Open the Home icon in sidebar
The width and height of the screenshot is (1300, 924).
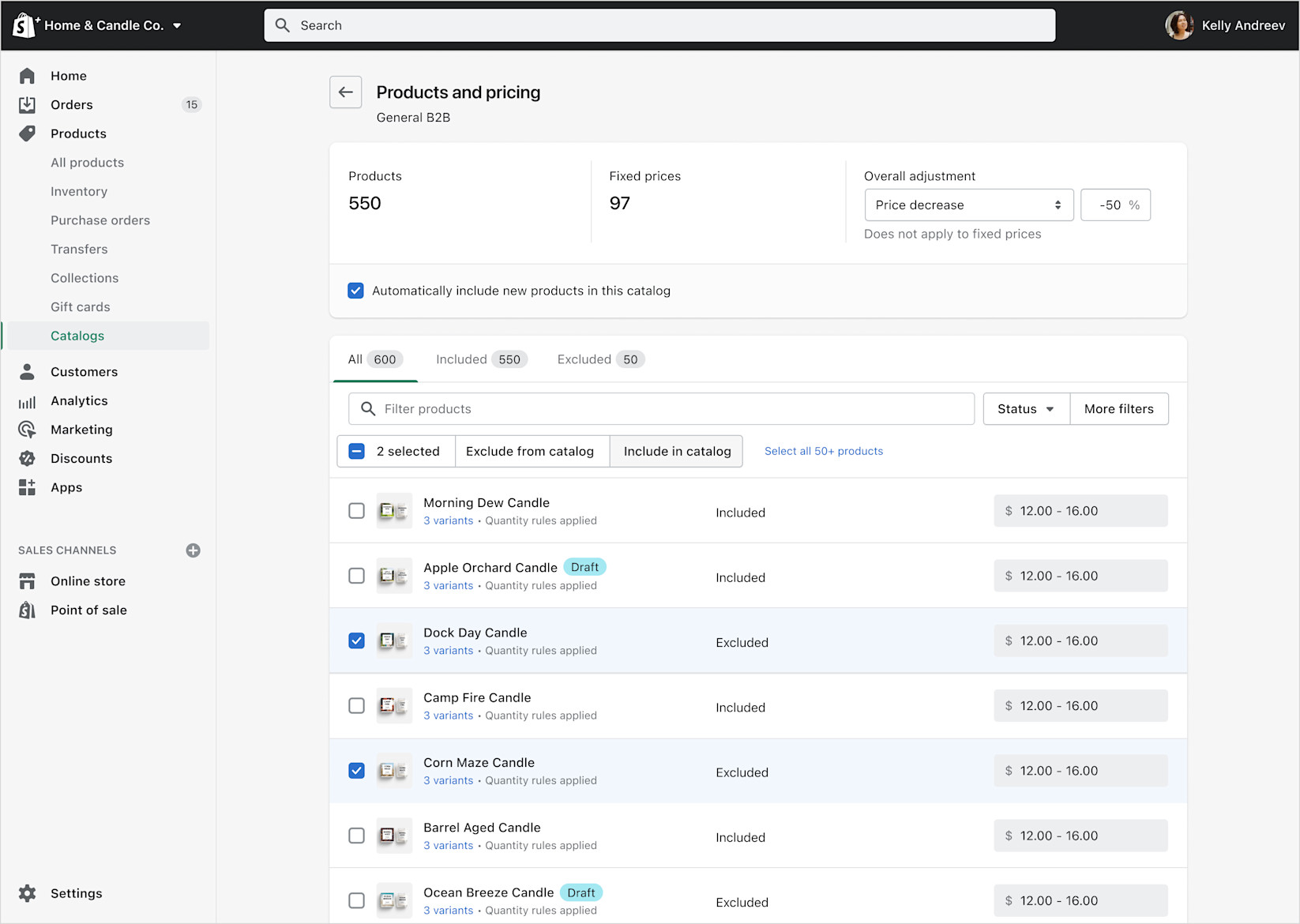pyautogui.click(x=27, y=76)
